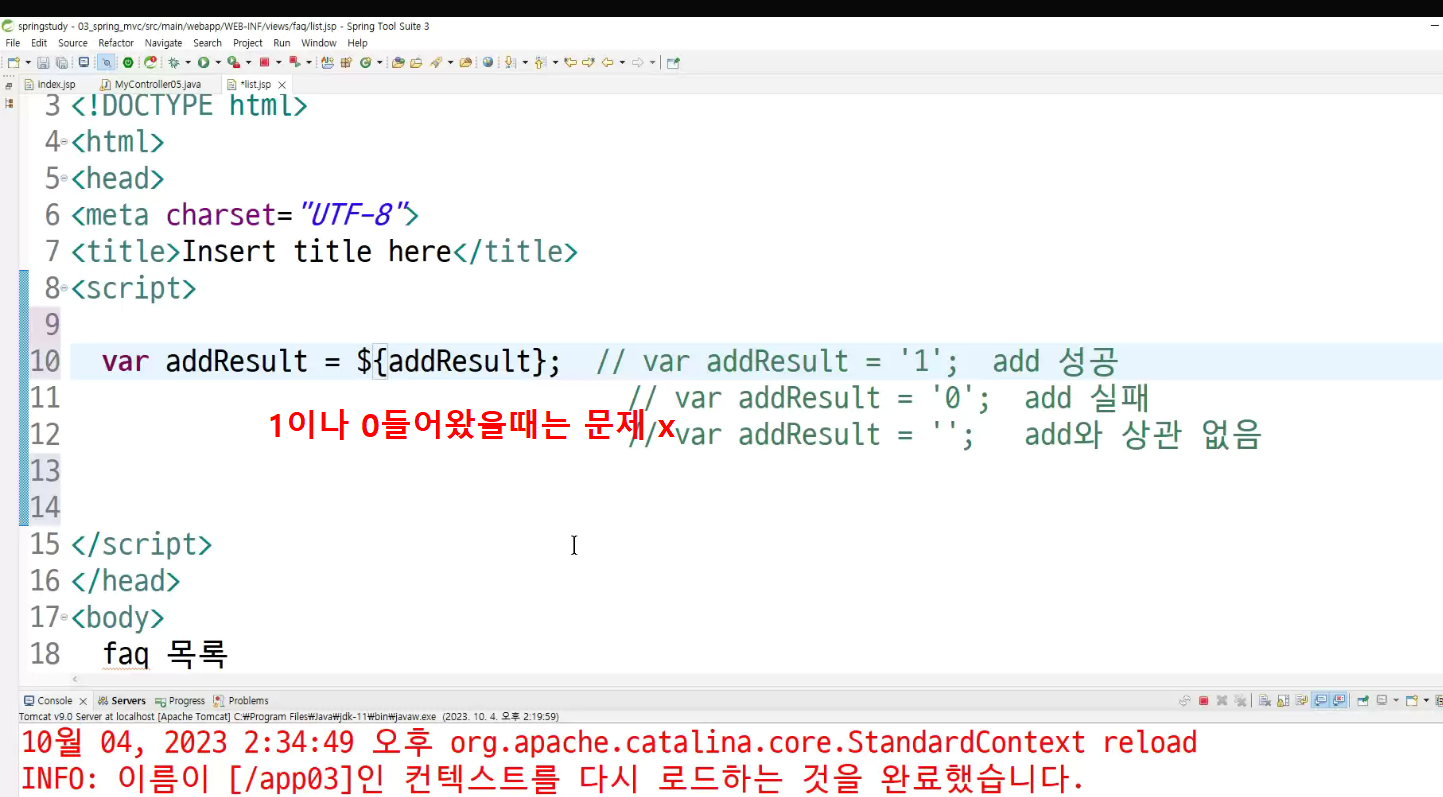Select the Problems view tab
Viewport: 1443px width, 797px height.
(242, 701)
